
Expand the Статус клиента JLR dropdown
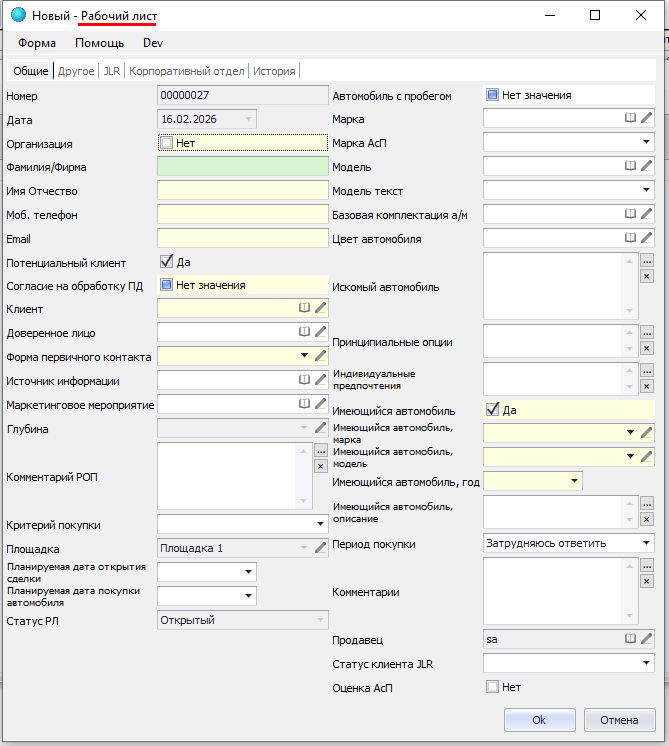tap(646, 663)
